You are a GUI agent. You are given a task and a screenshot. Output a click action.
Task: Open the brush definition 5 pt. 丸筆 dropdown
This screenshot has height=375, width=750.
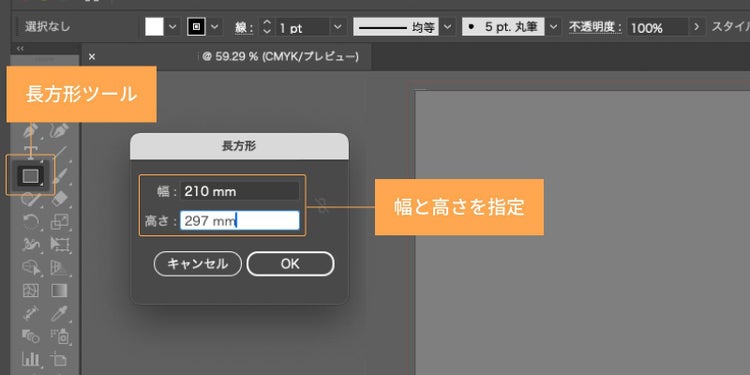point(553,27)
